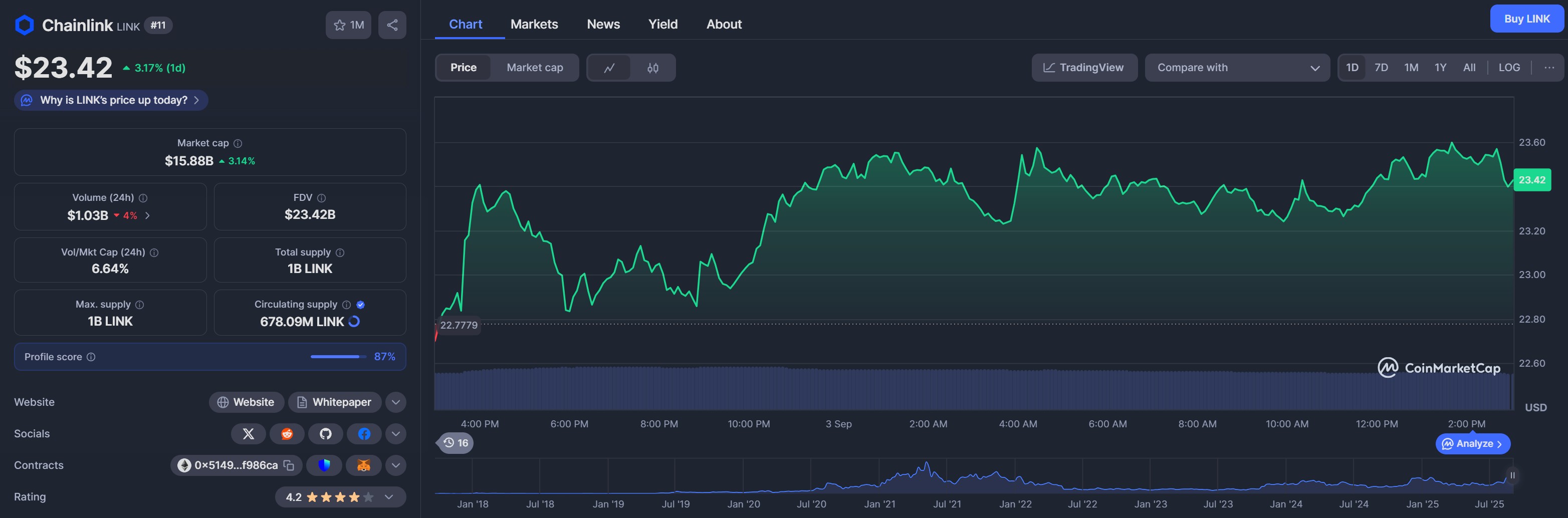Select the 7D time range
The image size is (1568, 518).
1381,68
